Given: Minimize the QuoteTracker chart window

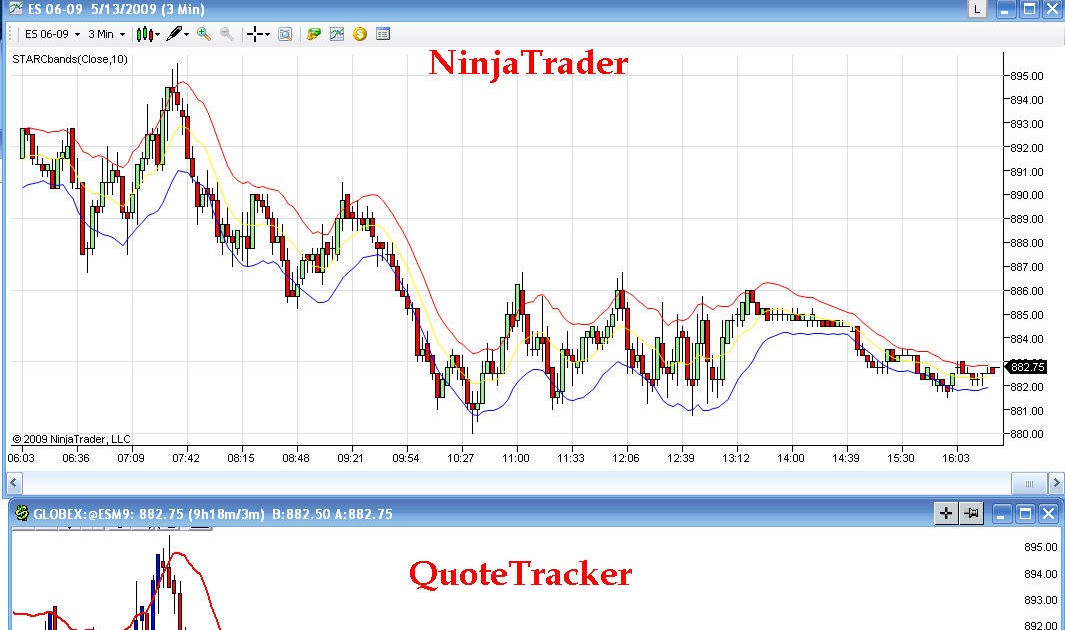Looking at the screenshot, I should [1003, 514].
